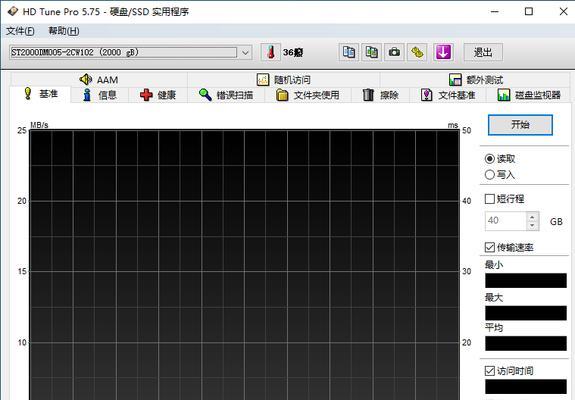This screenshot has height=400, width=575.
Task: Open the 健康 tab with red cross
Action: (158, 95)
